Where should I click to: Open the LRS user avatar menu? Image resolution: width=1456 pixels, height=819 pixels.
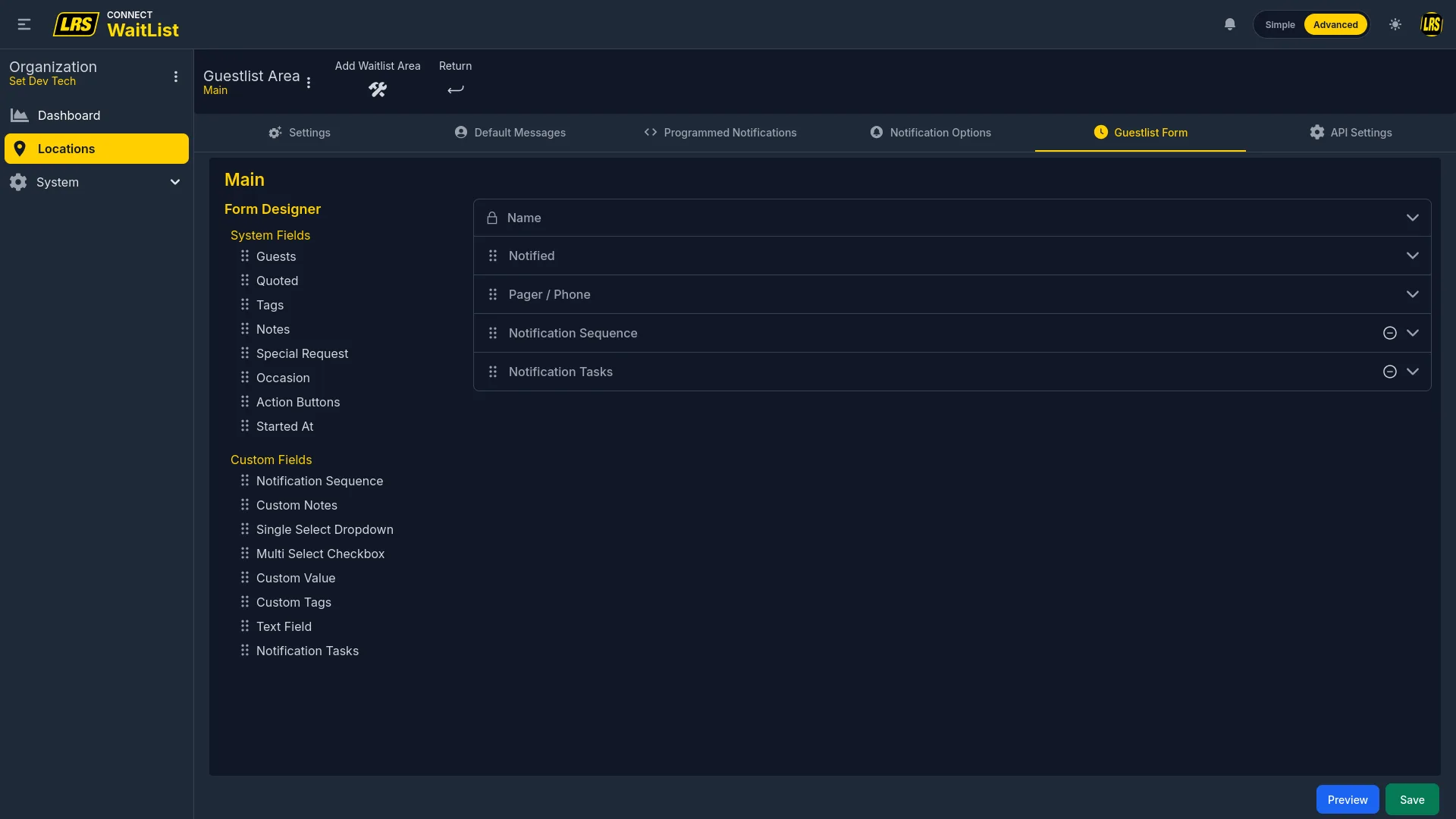click(x=1431, y=24)
